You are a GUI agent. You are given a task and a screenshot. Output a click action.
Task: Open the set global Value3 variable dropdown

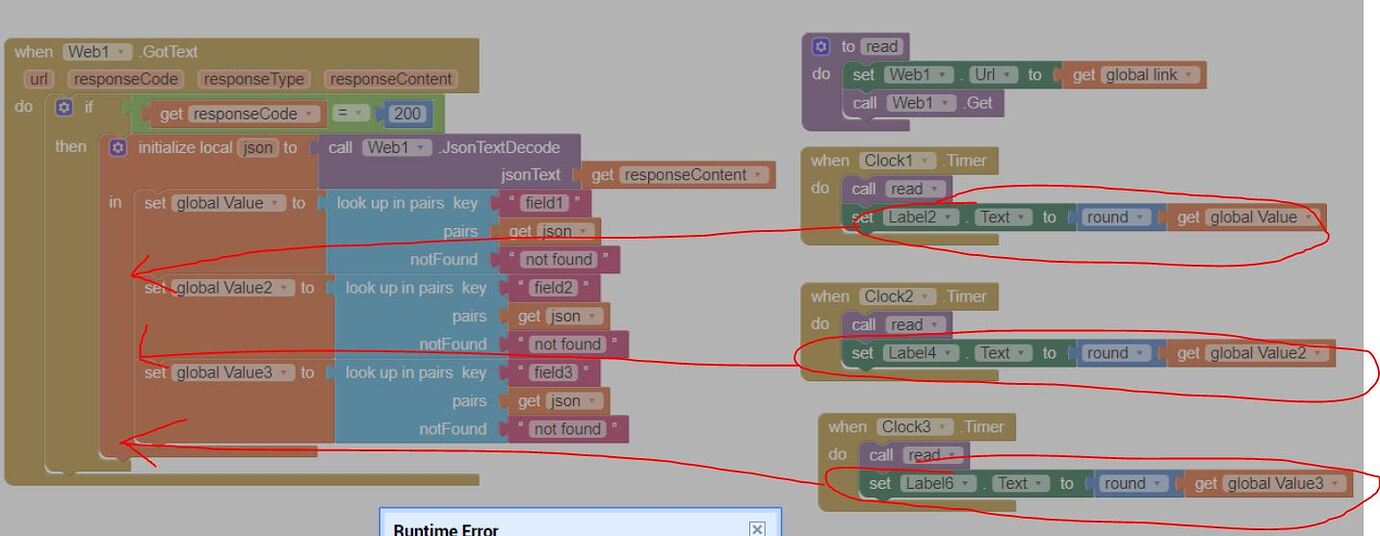tap(233, 372)
